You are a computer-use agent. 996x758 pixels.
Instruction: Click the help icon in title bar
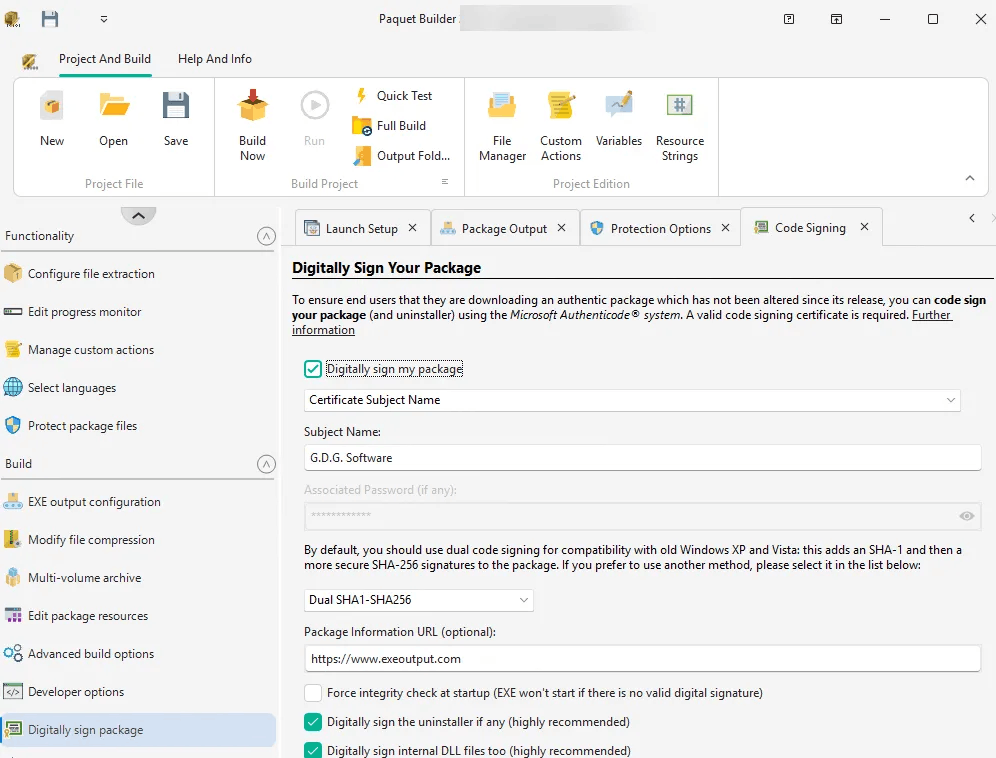(x=789, y=19)
